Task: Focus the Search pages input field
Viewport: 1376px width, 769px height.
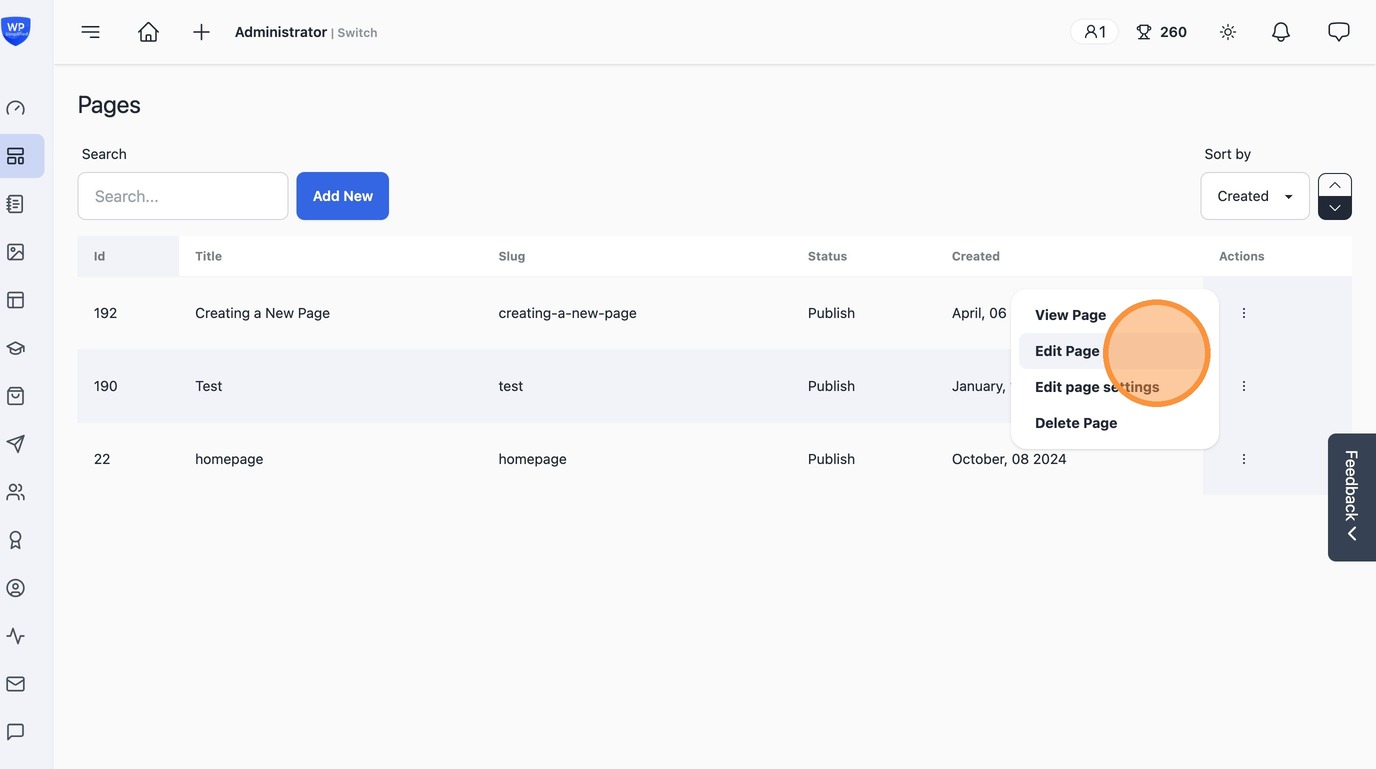Action: click(x=183, y=196)
